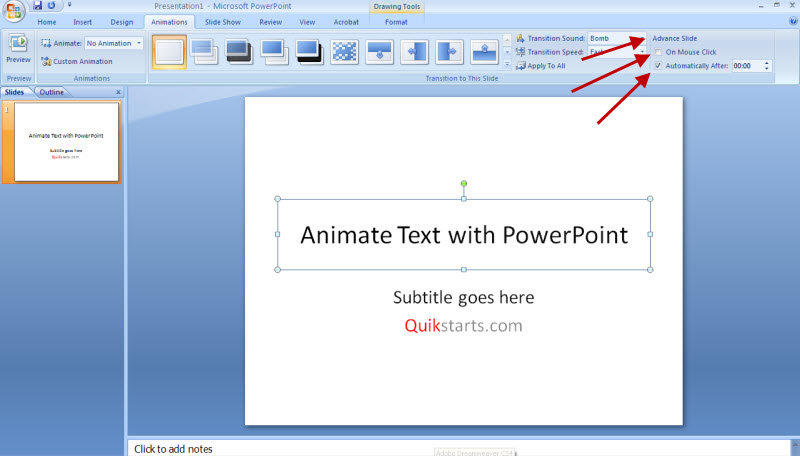
Task: Apply the Wipe Left transition
Action: pos(414,52)
